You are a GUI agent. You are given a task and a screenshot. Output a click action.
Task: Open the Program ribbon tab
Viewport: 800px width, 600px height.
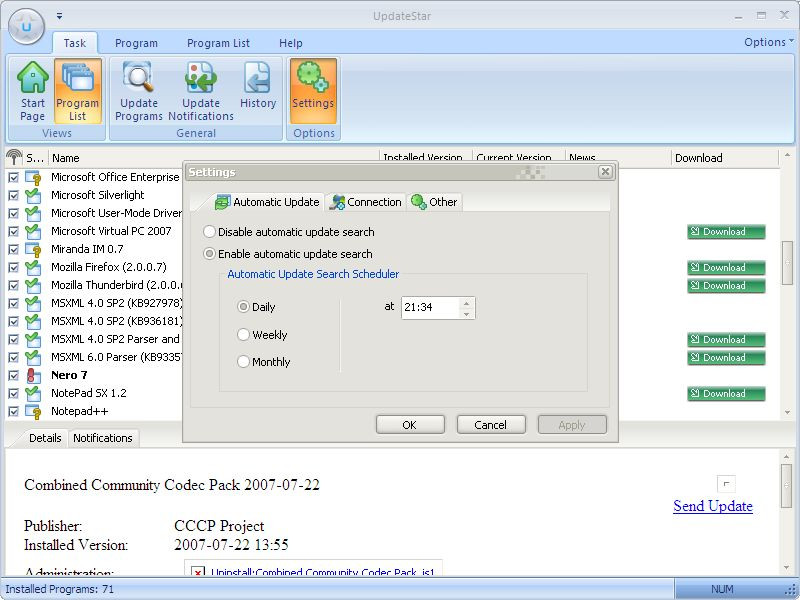136,43
